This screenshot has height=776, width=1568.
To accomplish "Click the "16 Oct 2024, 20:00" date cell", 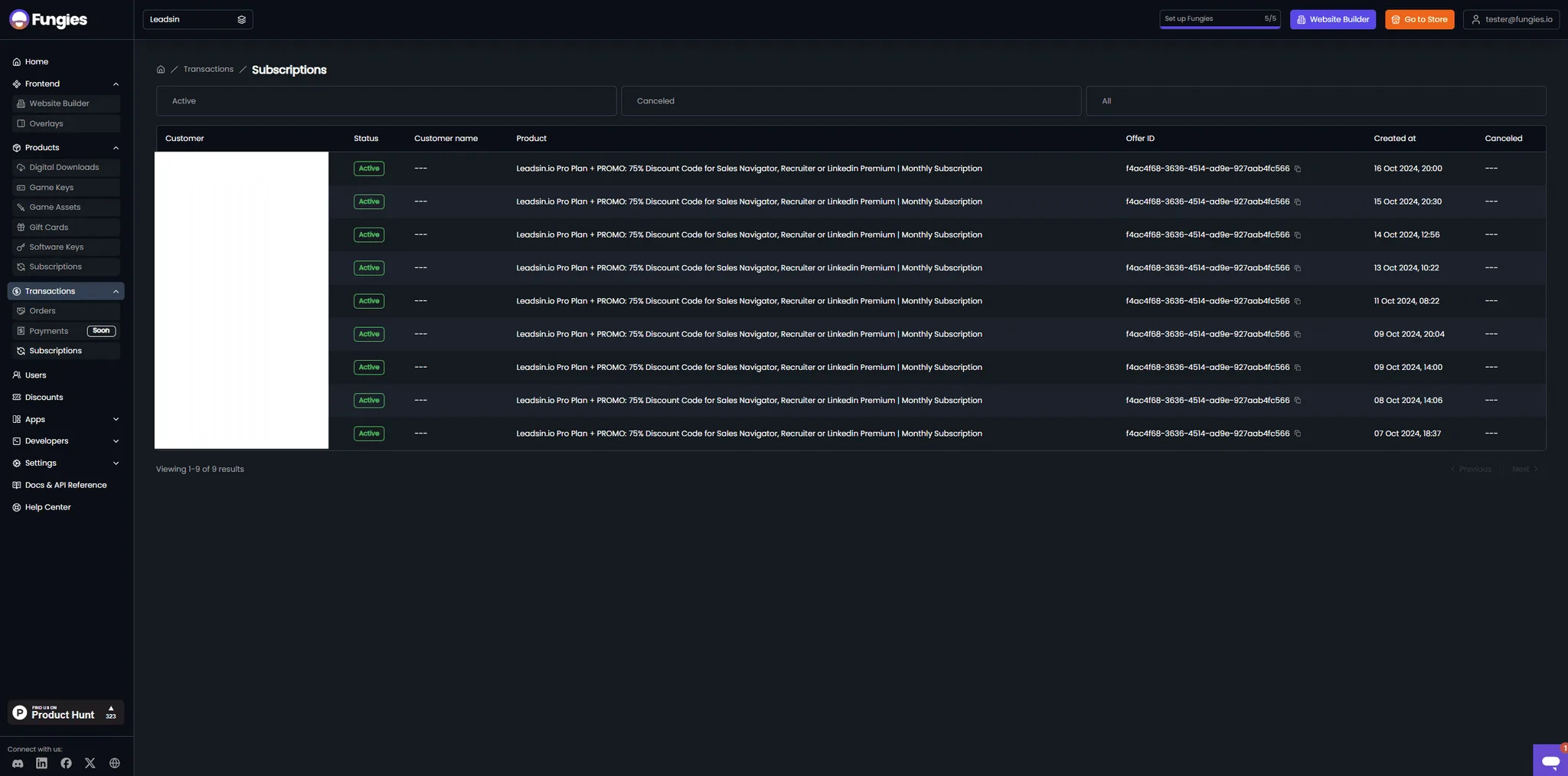I will pos(1407,169).
